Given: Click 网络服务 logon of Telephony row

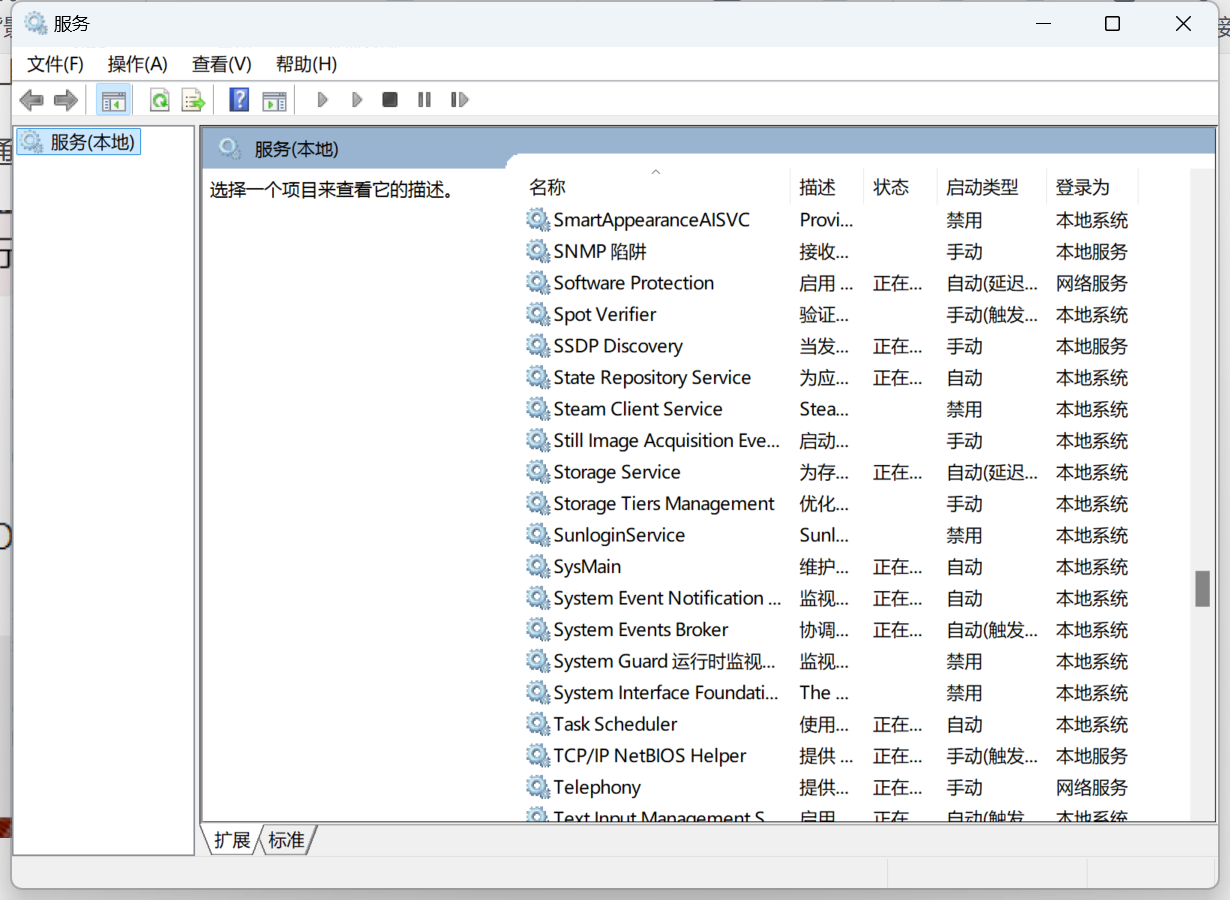Looking at the screenshot, I should click(1092, 787).
